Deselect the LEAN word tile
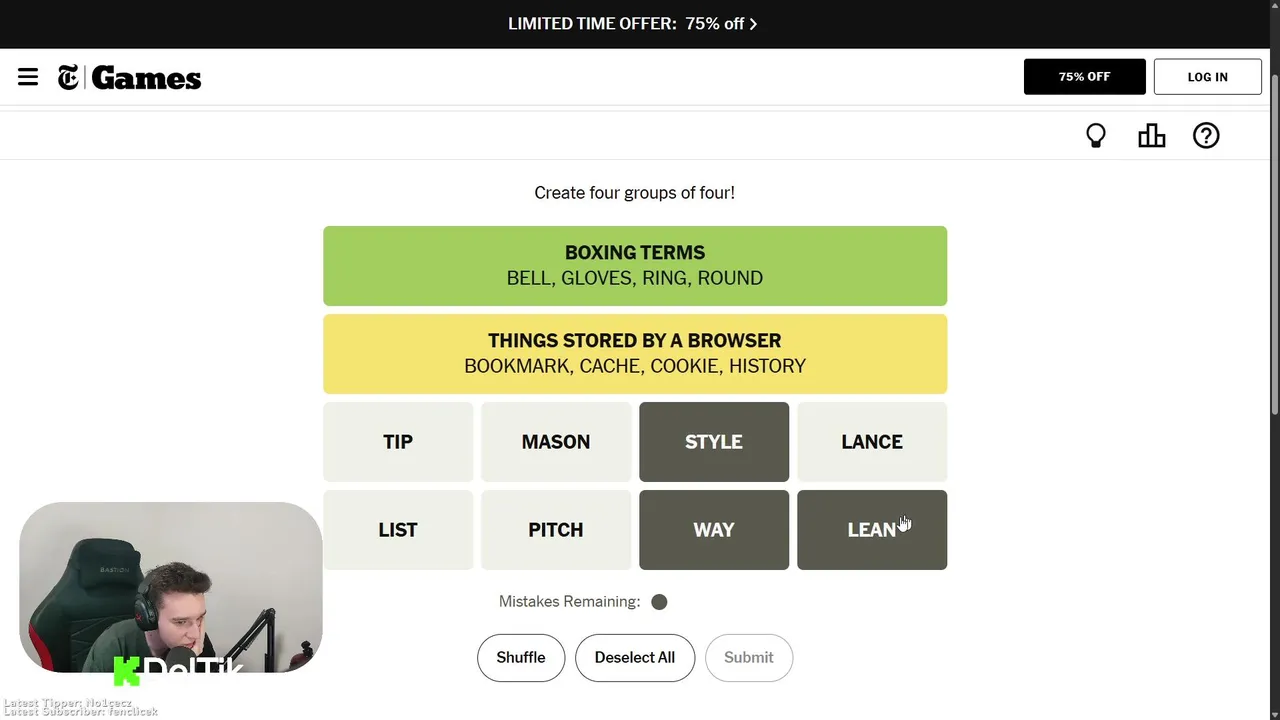Screen dimensions: 1280x720 pyautogui.click(x=872, y=530)
